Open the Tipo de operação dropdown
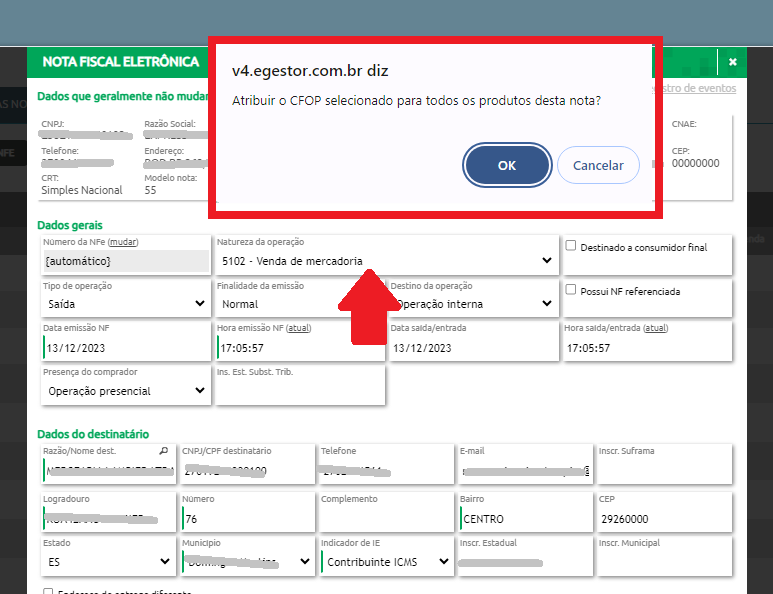 pos(126,304)
